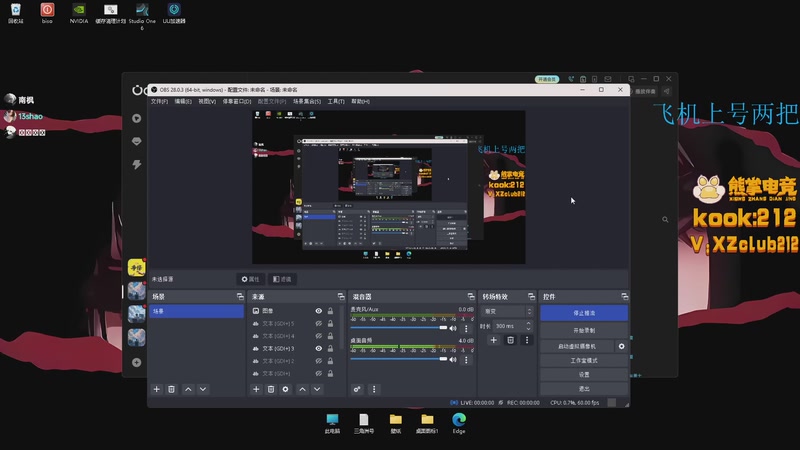The image size is (800, 450).
Task: Select the 文本 (GDI+) 3 source row
Action: coord(293,348)
